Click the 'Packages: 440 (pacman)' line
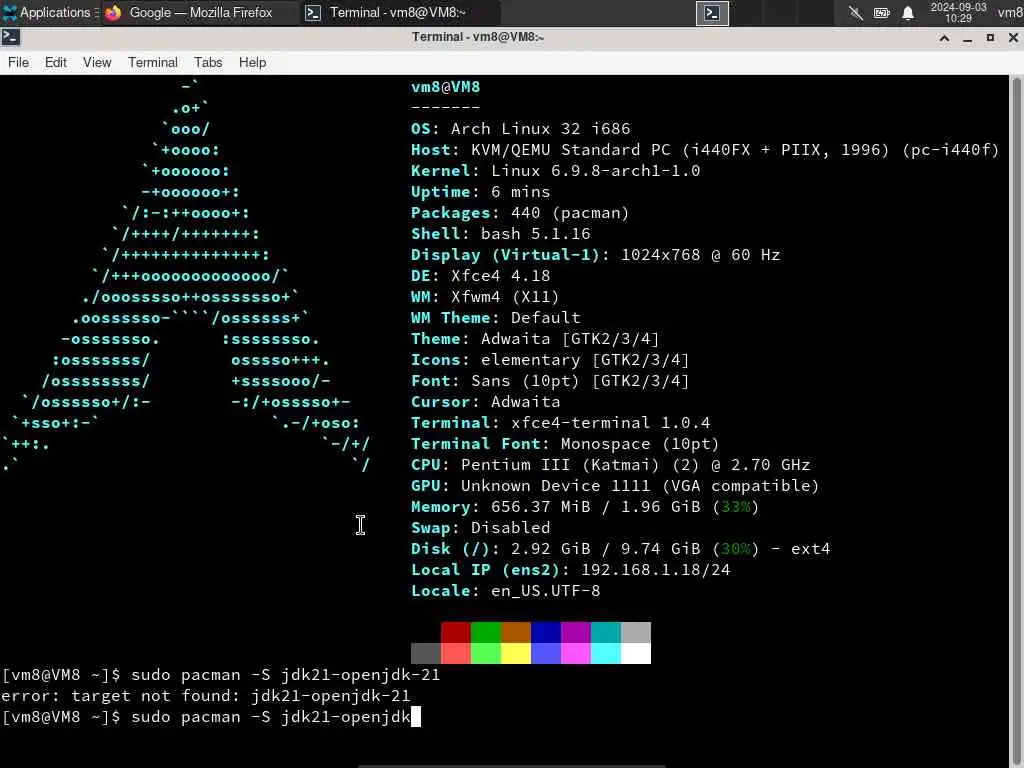Viewport: 1024px width, 768px height. pos(520,213)
